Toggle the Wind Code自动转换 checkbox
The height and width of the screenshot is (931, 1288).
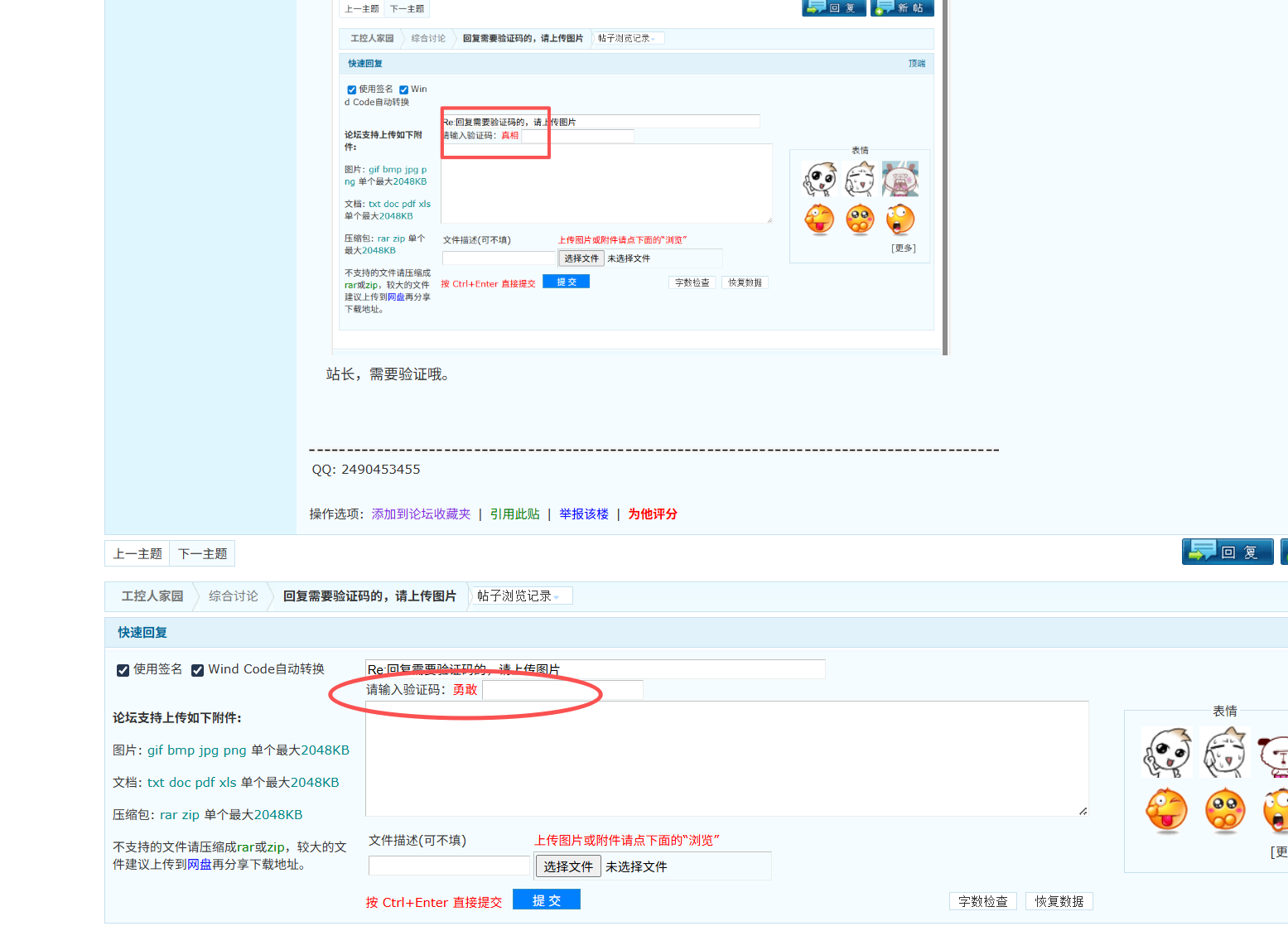click(197, 670)
